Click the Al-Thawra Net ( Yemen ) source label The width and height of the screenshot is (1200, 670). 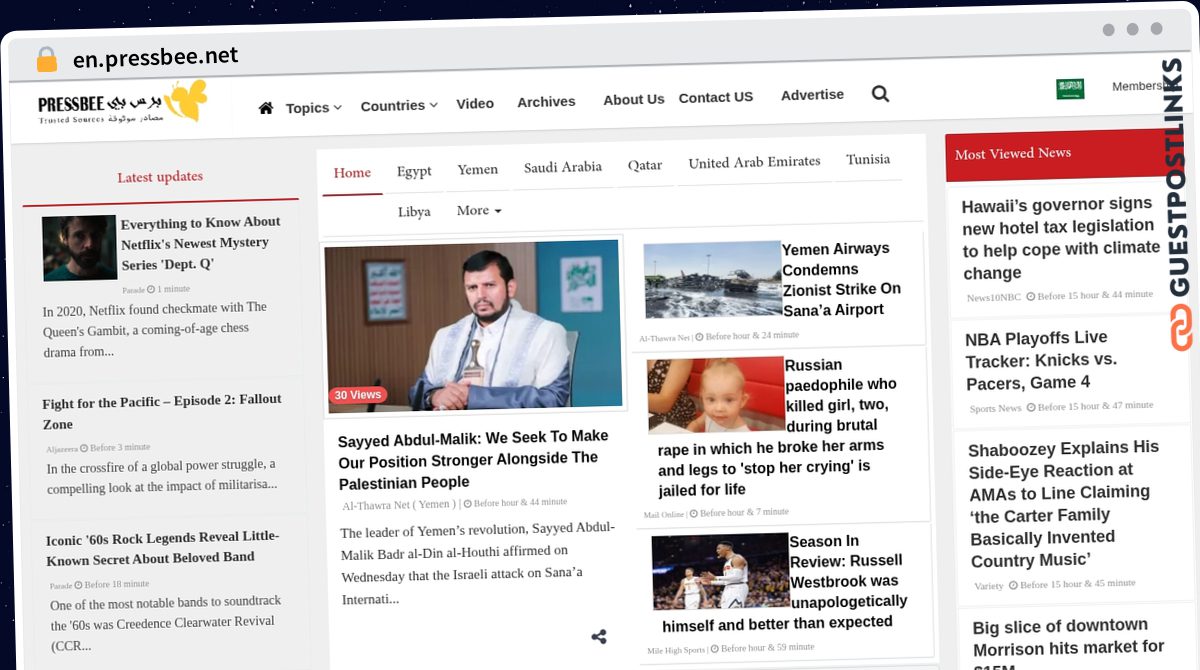tap(399, 505)
